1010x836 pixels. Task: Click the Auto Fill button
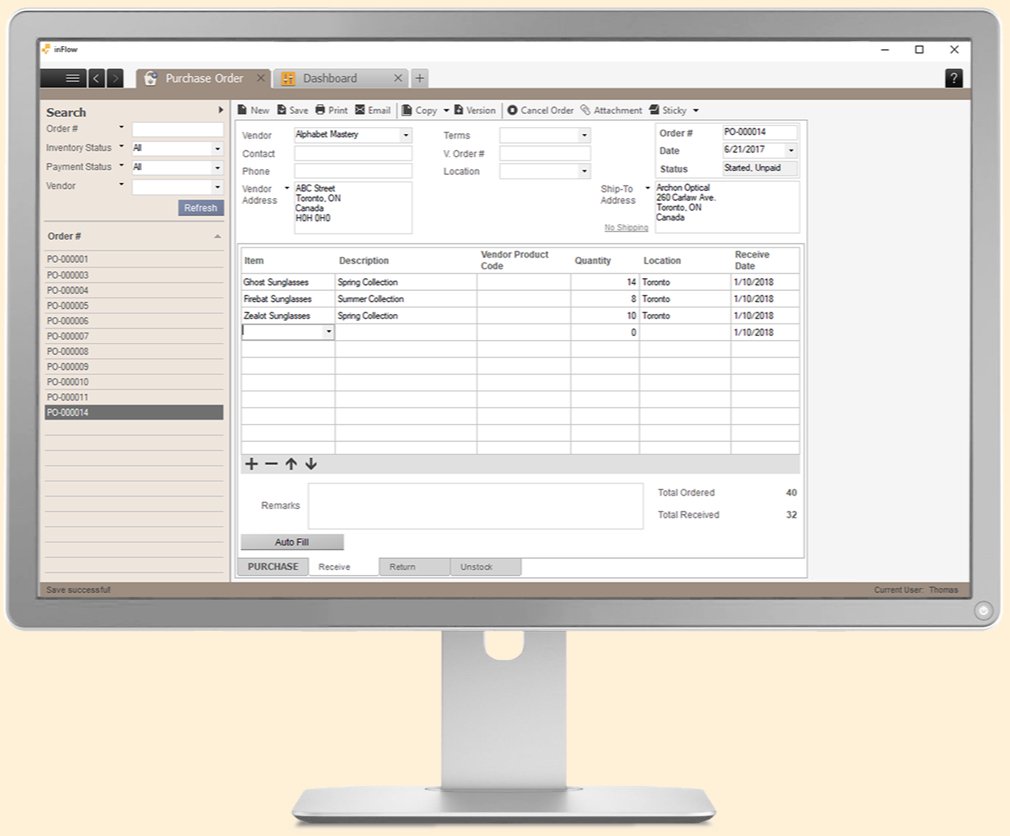pyautogui.click(x=291, y=541)
